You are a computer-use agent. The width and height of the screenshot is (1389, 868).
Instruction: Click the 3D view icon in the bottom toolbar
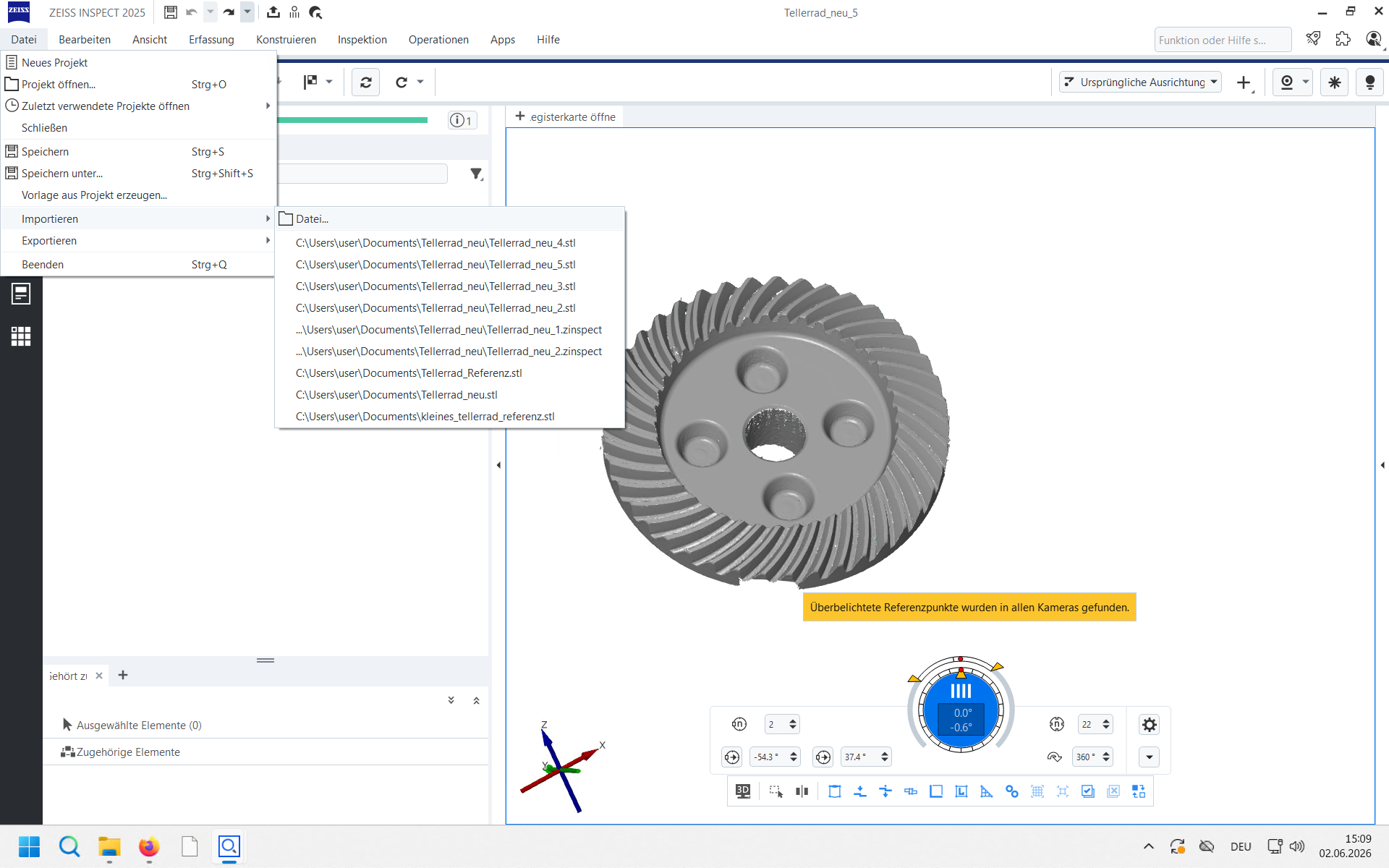tap(743, 791)
